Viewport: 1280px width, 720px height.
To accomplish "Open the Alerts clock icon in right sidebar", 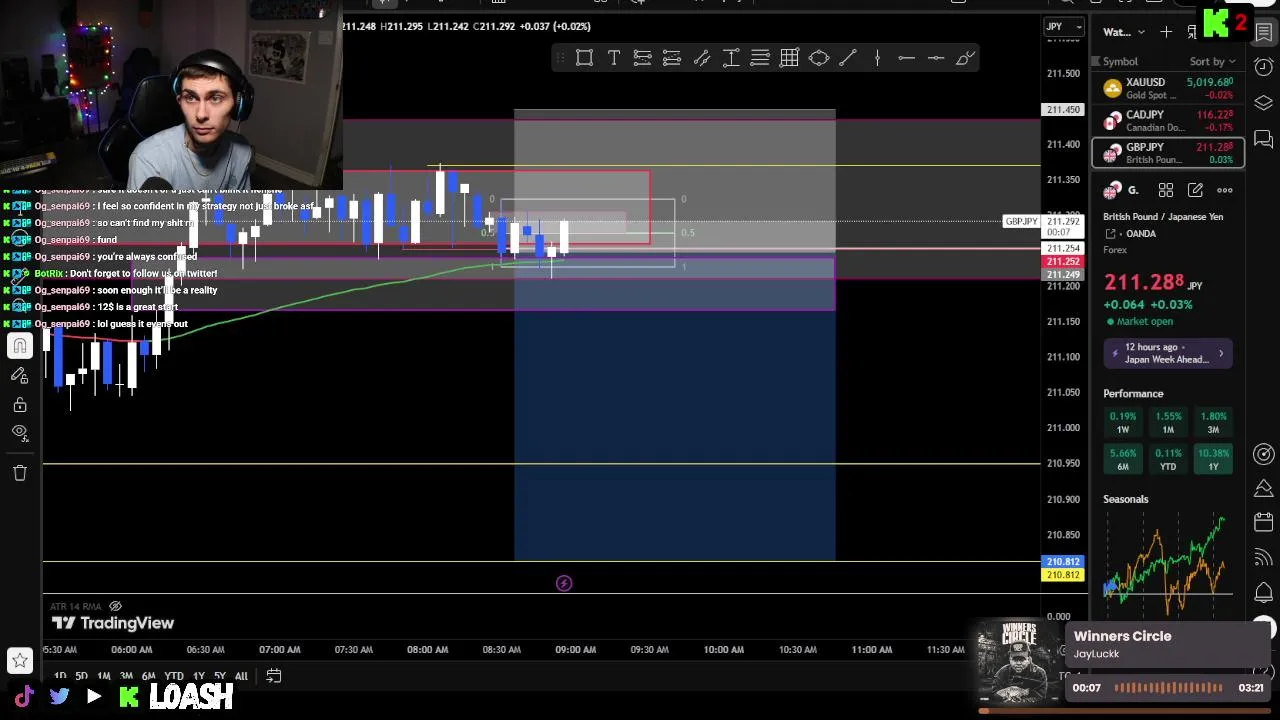I will [x=1264, y=67].
